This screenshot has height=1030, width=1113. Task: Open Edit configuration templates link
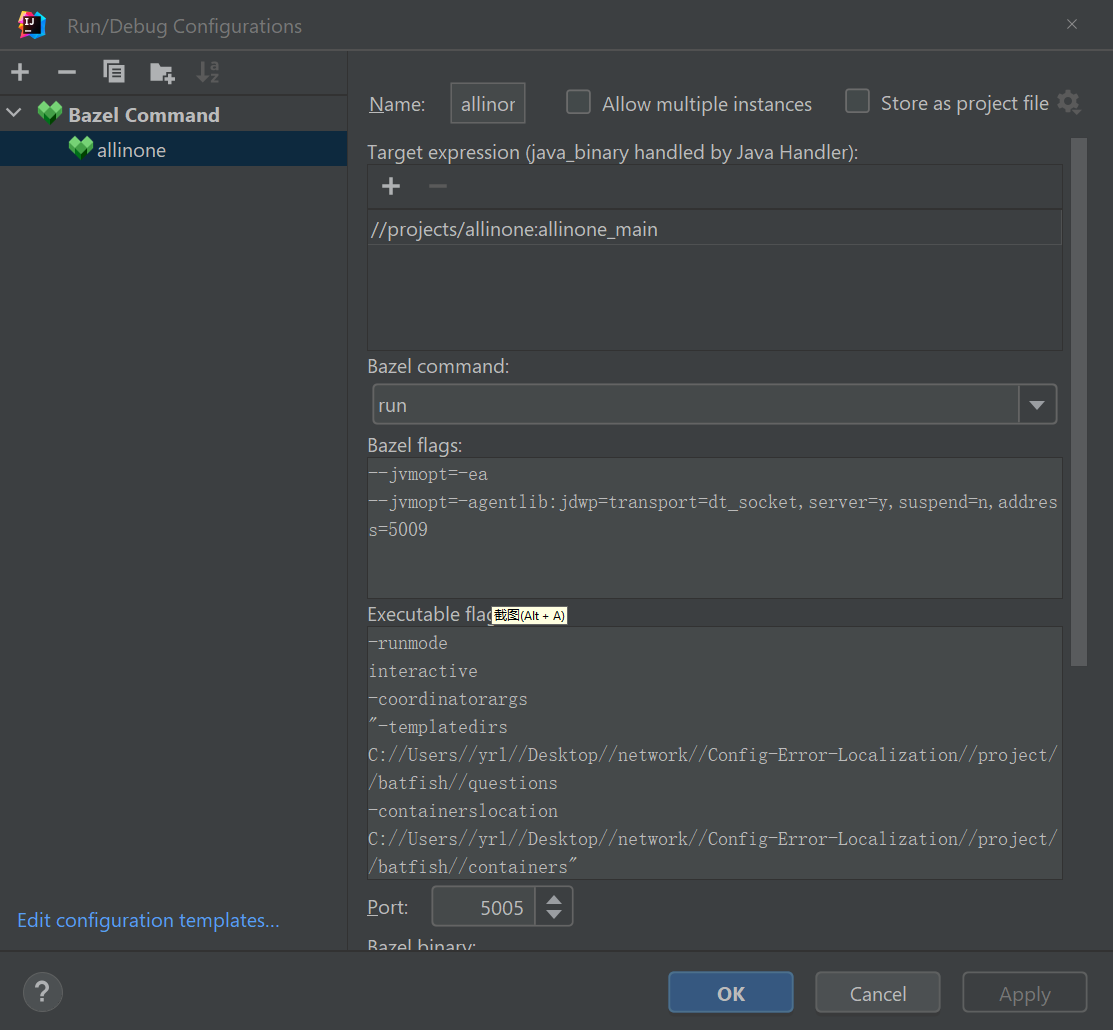point(148,920)
